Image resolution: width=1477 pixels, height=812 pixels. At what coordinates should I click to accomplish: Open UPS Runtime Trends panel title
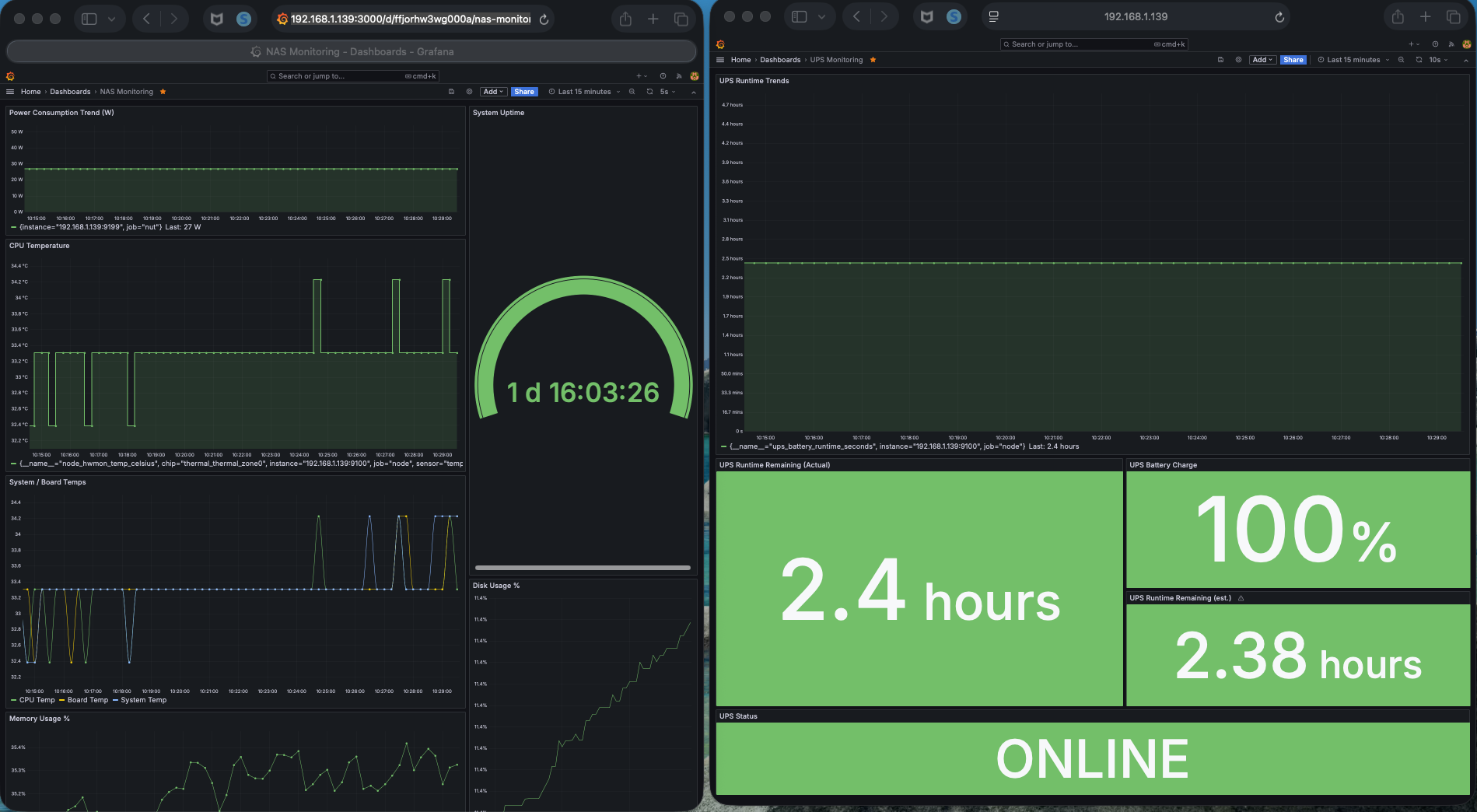[754, 81]
